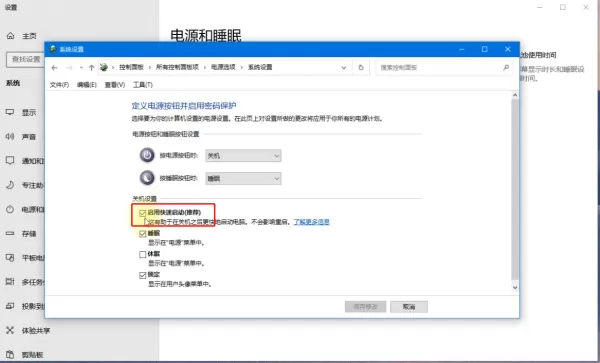Open 声音 in Settings sidebar
This screenshot has width=600, height=363.
coord(22,137)
